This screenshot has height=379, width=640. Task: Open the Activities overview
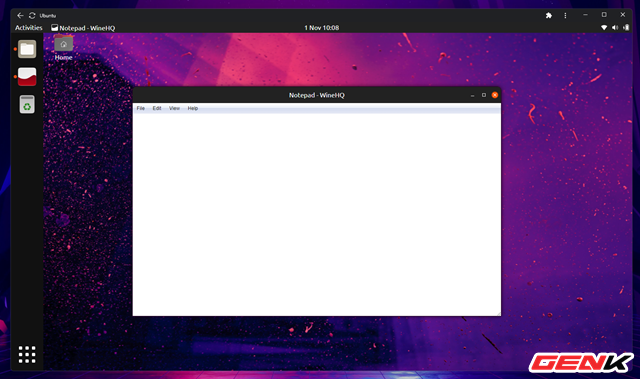pos(29,28)
